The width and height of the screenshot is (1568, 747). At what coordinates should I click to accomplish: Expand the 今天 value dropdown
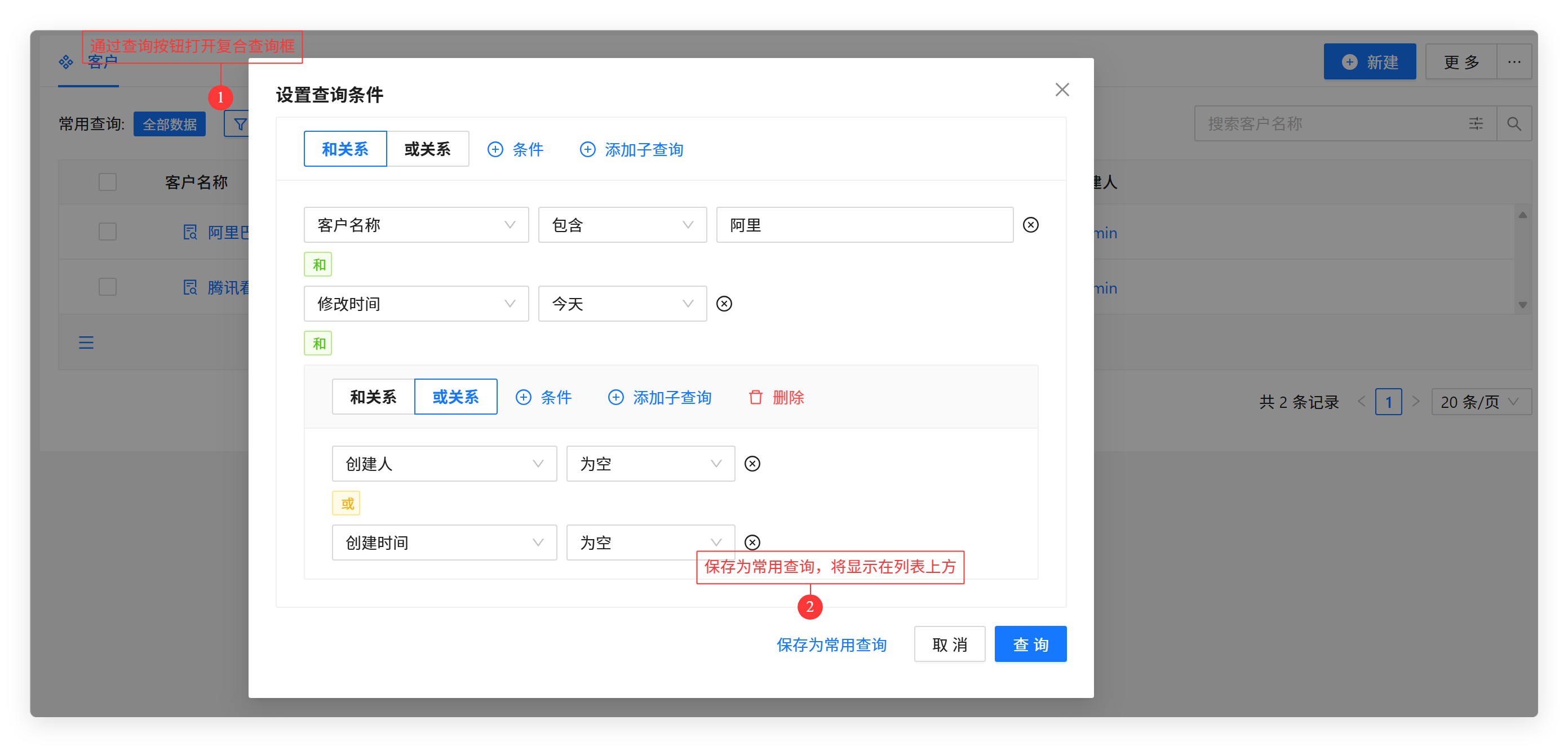tap(622, 304)
